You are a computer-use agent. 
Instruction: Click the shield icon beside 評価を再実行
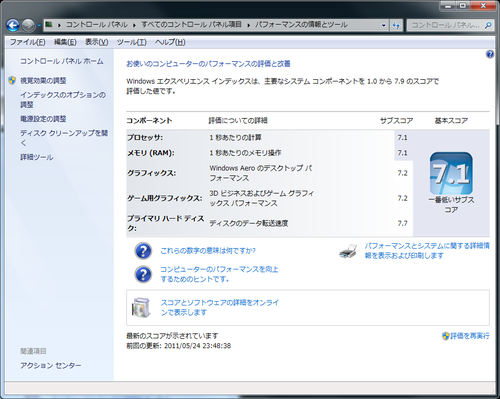(446, 336)
